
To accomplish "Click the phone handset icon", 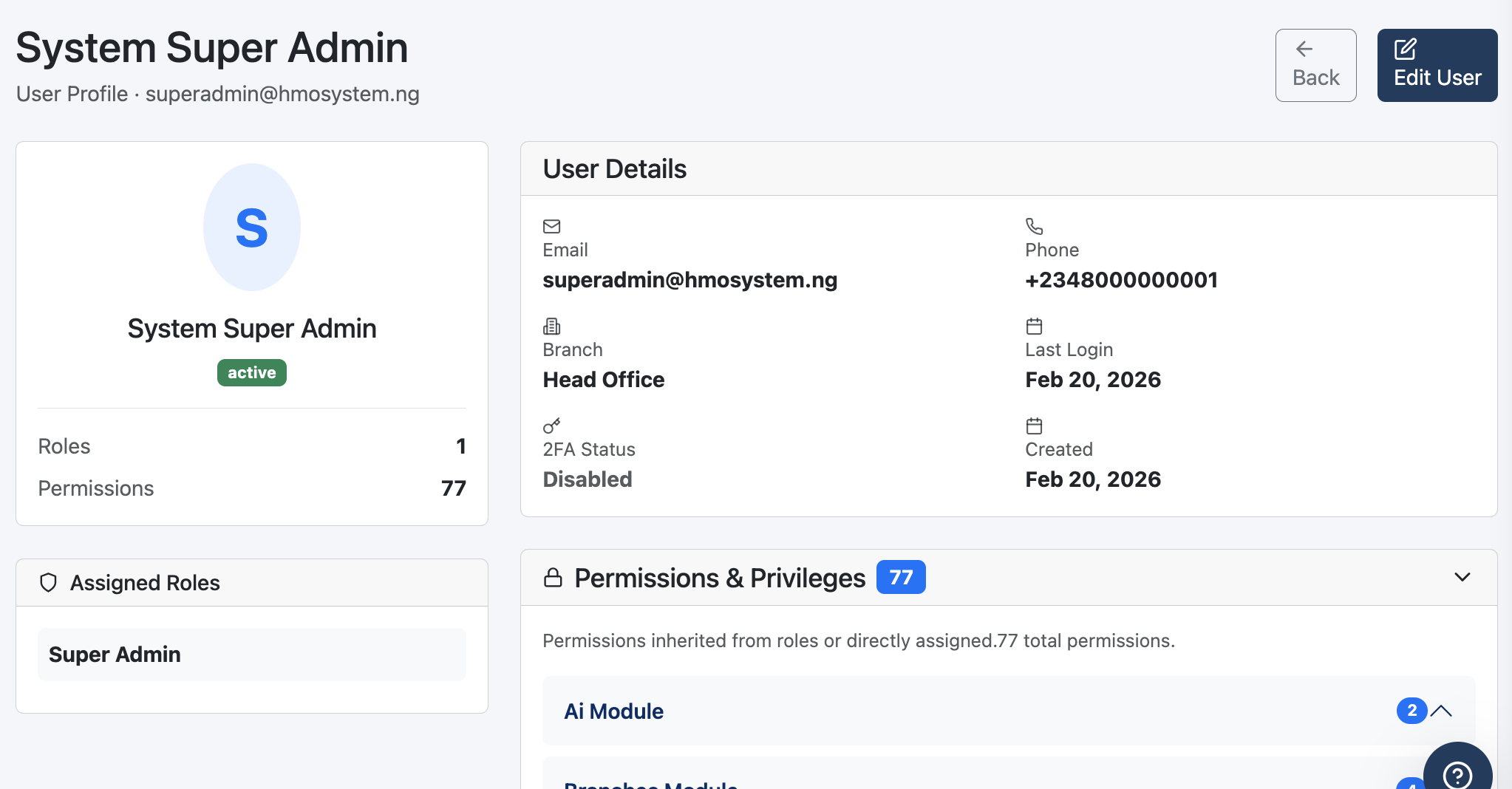I will (x=1035, y=226).
